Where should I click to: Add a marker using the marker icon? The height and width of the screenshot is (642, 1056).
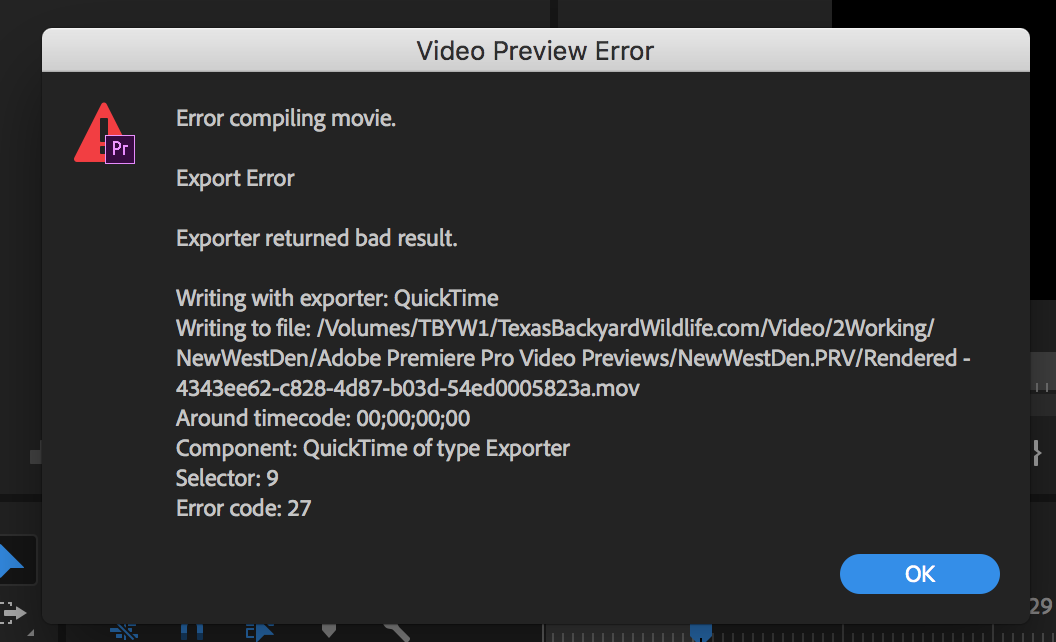point(329,631)
